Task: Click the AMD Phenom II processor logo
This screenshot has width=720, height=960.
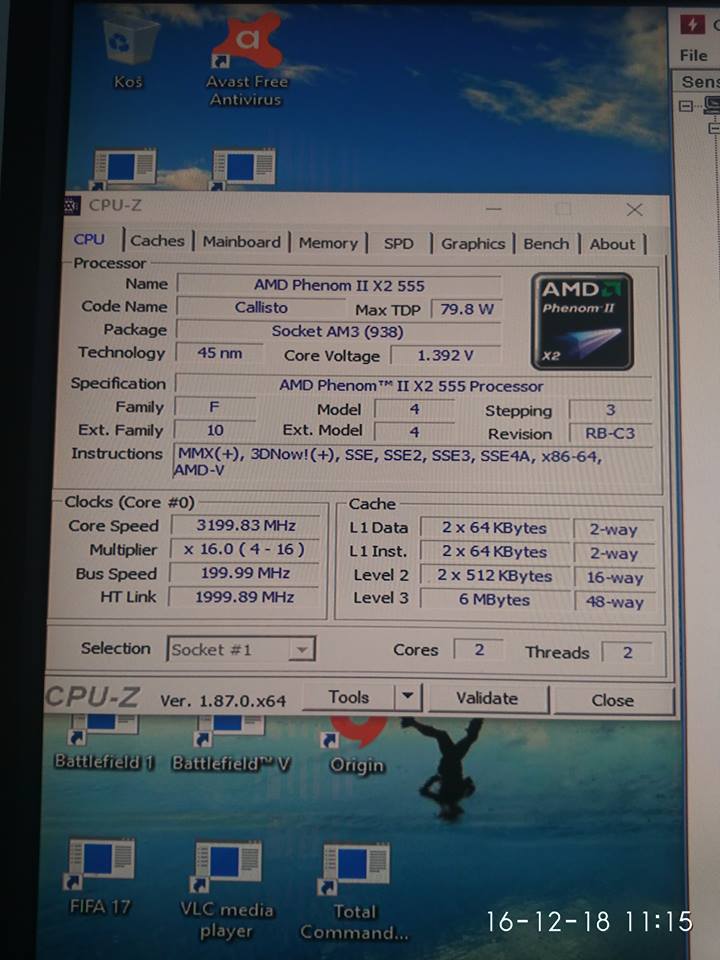Action: [x=582, y=321]
